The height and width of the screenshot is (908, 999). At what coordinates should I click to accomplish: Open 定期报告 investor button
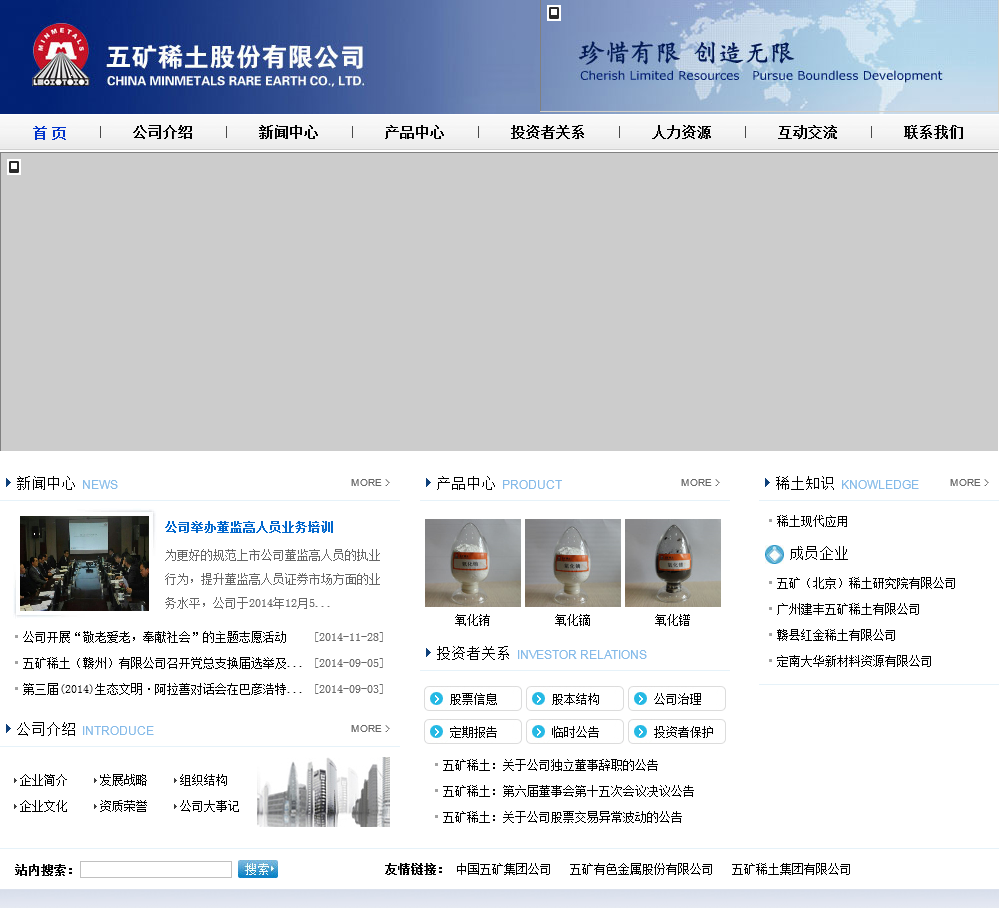pyautogui.click(x=473, y=732)
